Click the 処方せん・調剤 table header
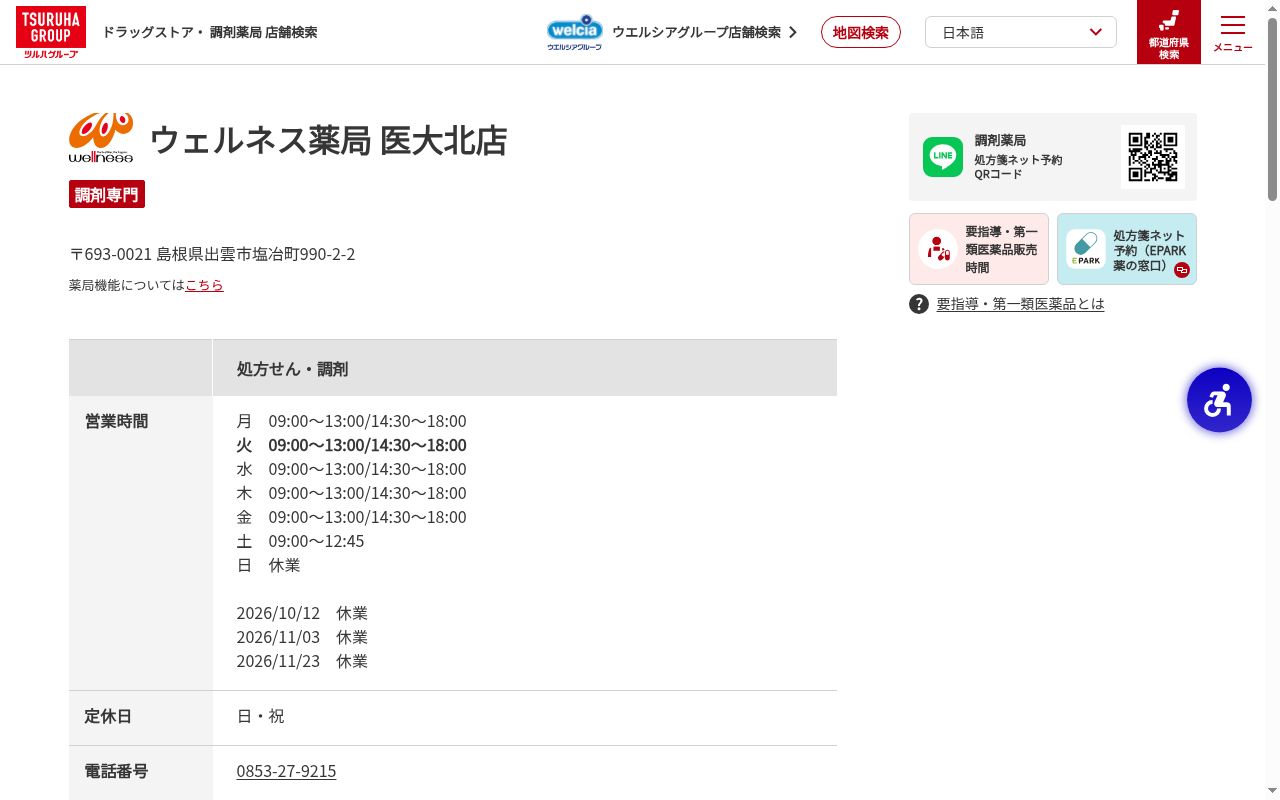Image resolution: width=1280 pixels, height=800 pixels. 525,368
